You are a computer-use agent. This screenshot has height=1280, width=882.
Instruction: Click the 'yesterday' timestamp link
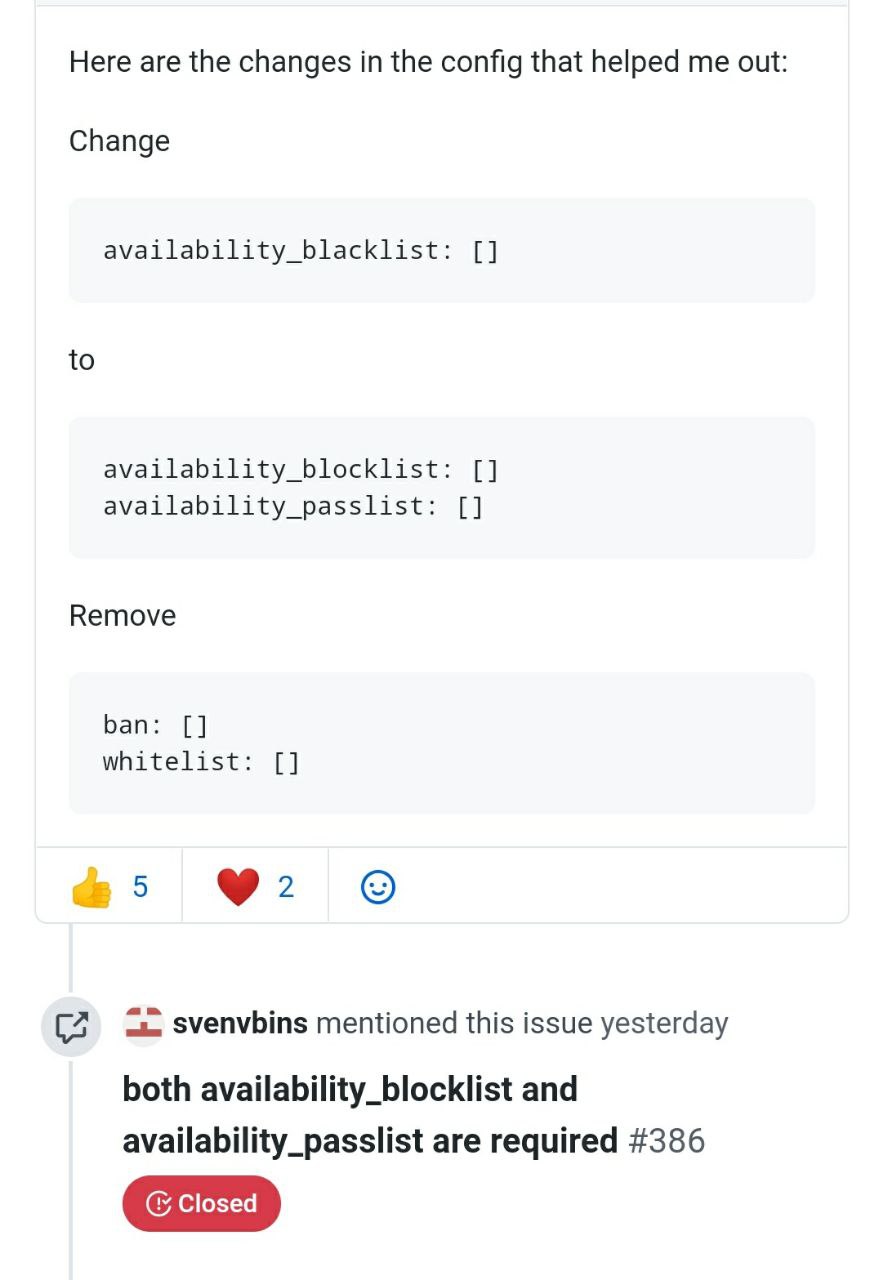(x=664, y=1024)
